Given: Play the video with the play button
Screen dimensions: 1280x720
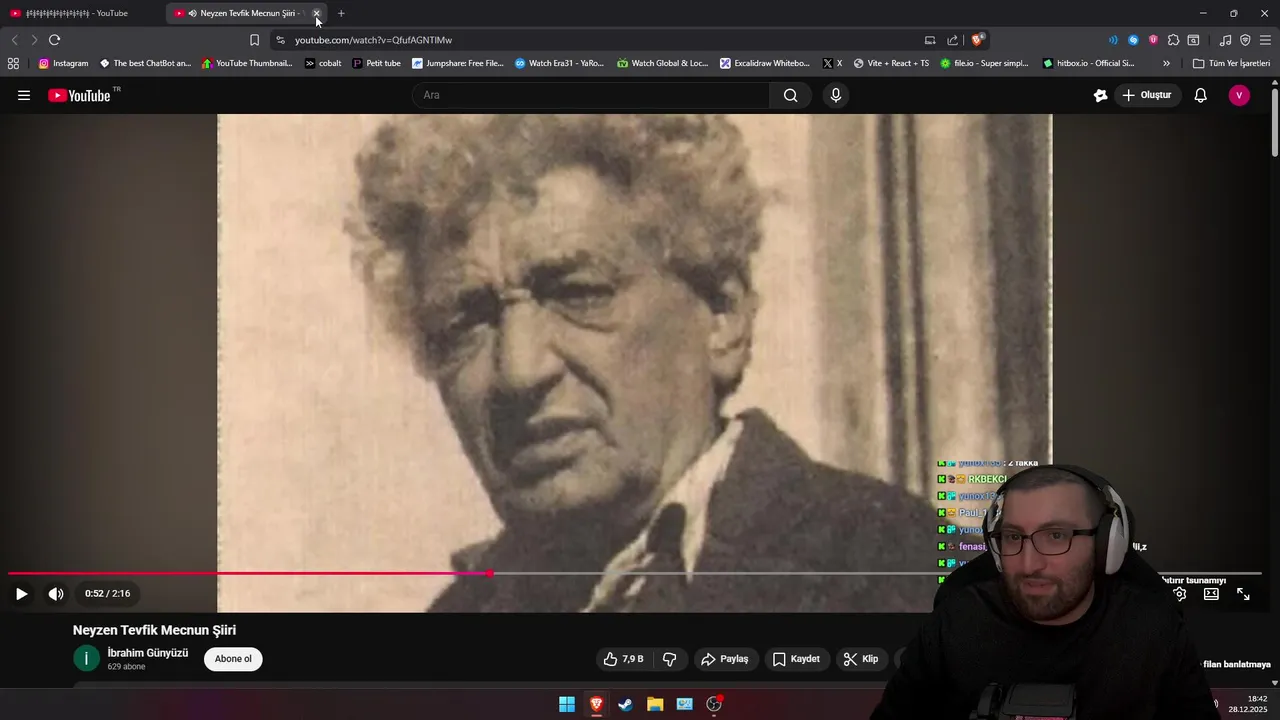Looking at the screenshot, I should tap(21, 593).
